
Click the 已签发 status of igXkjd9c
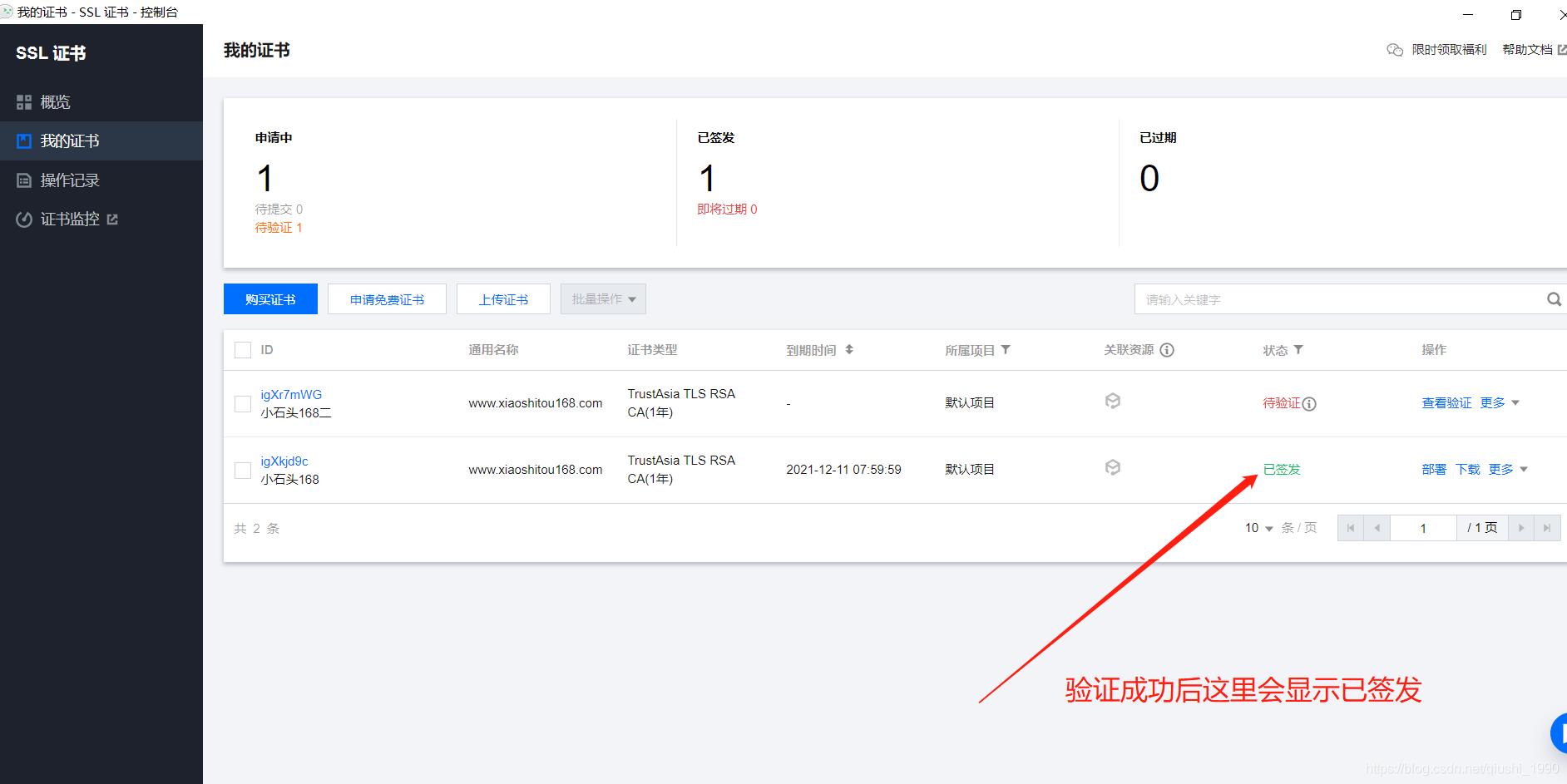click(1282, 470)
